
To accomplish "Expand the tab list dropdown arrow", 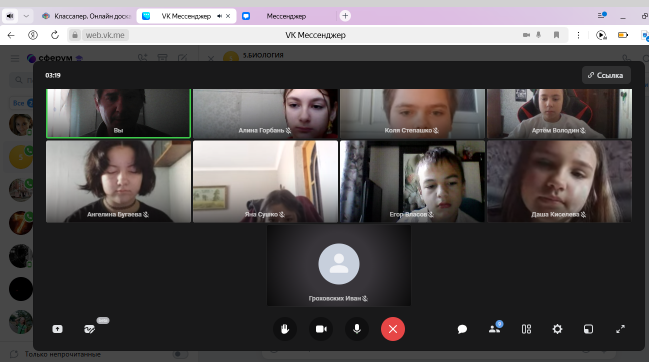I will pyautogui.click(x=26, y=16).
